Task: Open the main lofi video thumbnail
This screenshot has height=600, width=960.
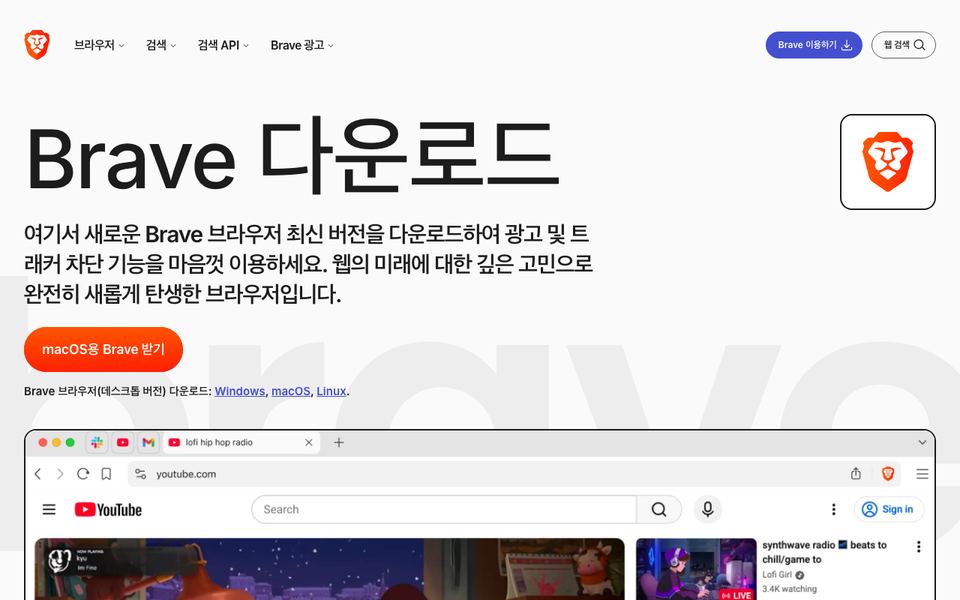Action: [x=330, y=569]
